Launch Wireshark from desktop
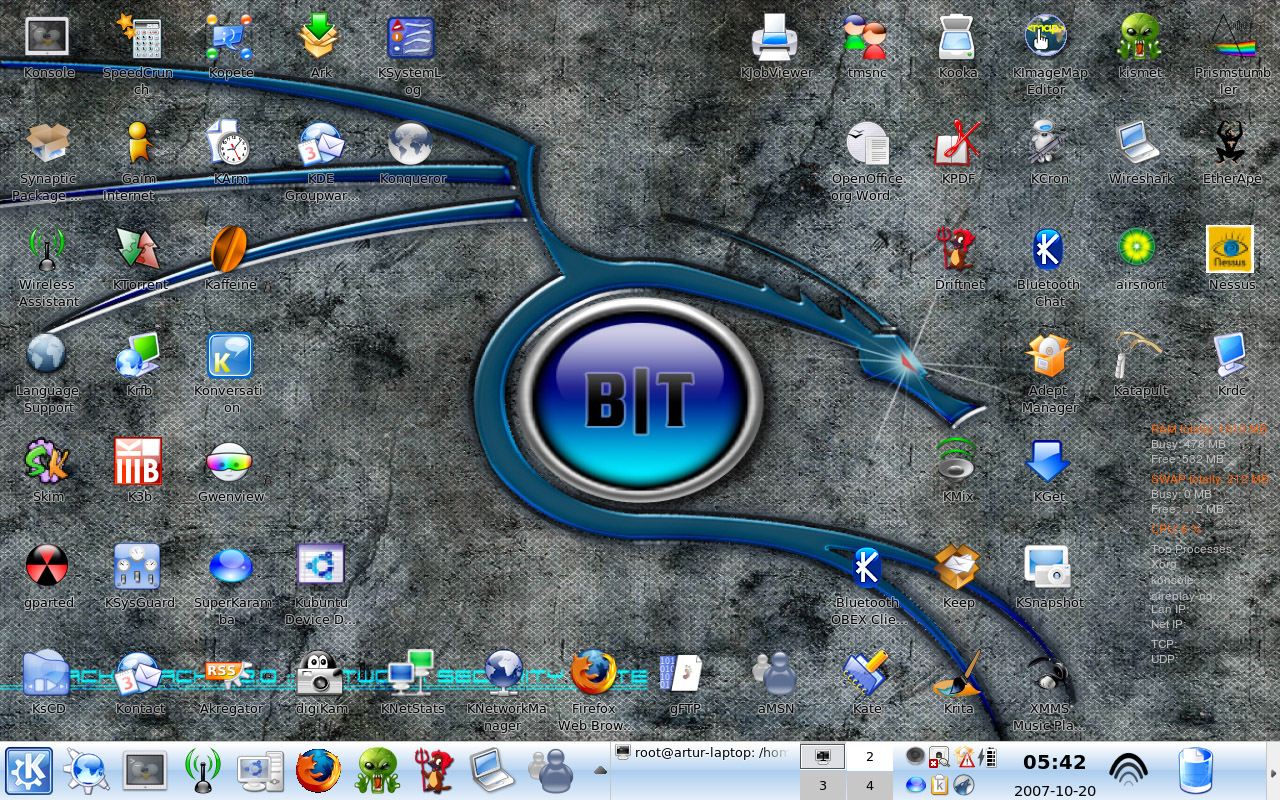Viewport: 1280px width, 800px height. [1139, 143]
